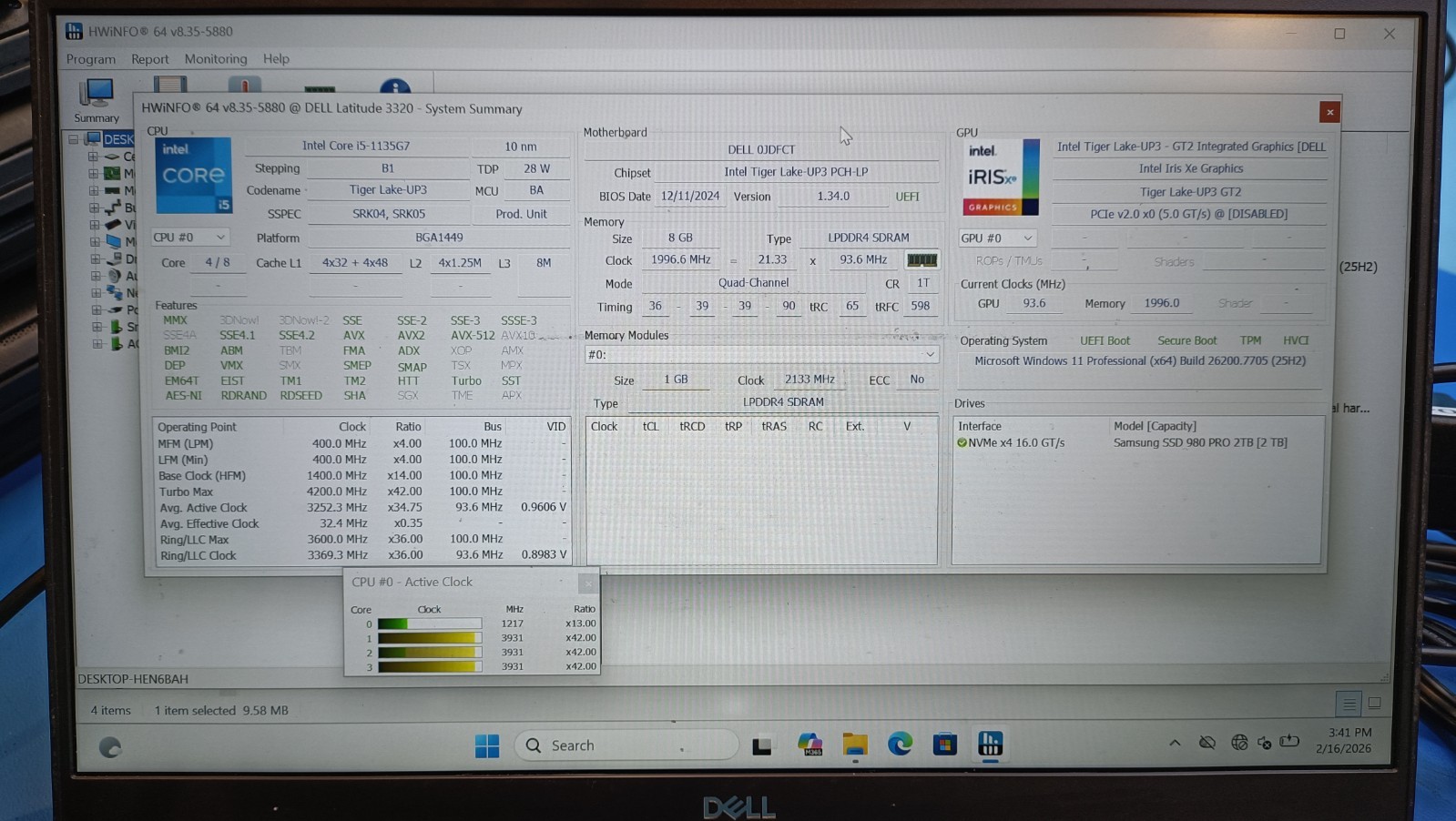Viewport: 1456px width, 821px height.
Task: Click the SRK04, SRK05 SSPEC value
Action: click(389, 214)
